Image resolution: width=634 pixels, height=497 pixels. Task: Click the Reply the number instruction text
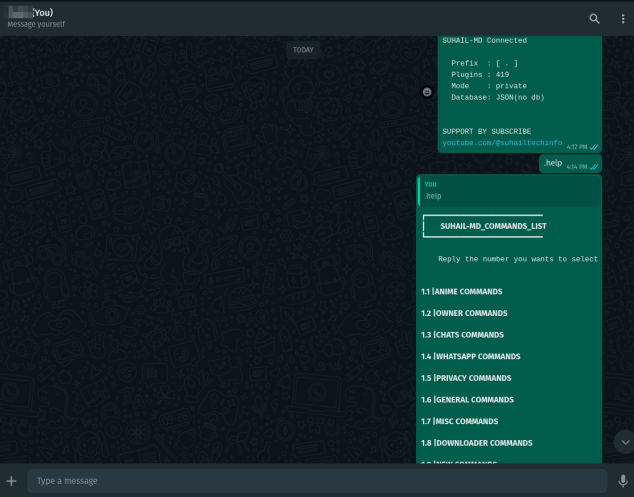(x=518, y=259)
